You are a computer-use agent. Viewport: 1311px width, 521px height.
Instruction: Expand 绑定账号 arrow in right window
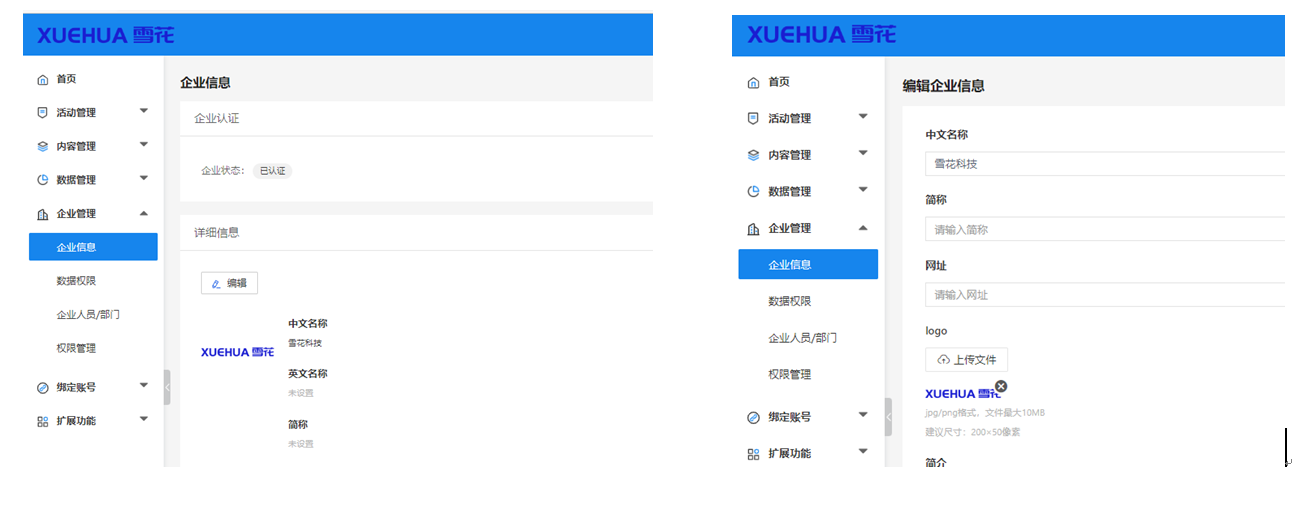pos(864,415)
